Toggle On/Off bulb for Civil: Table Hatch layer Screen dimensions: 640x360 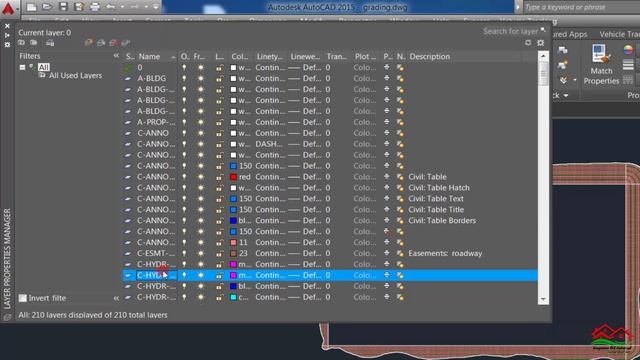point(184,188)
